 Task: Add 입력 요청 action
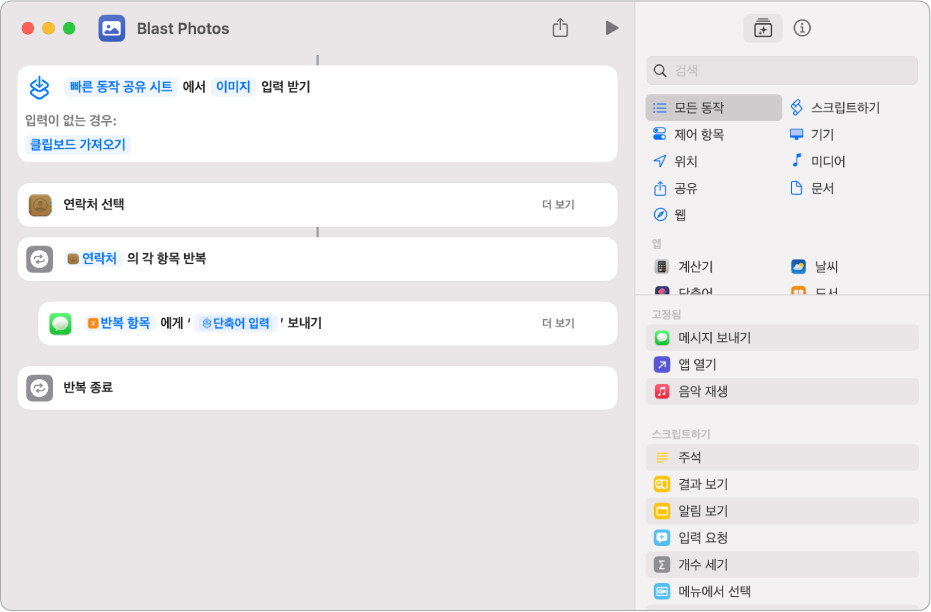click(x=782, y=537)
